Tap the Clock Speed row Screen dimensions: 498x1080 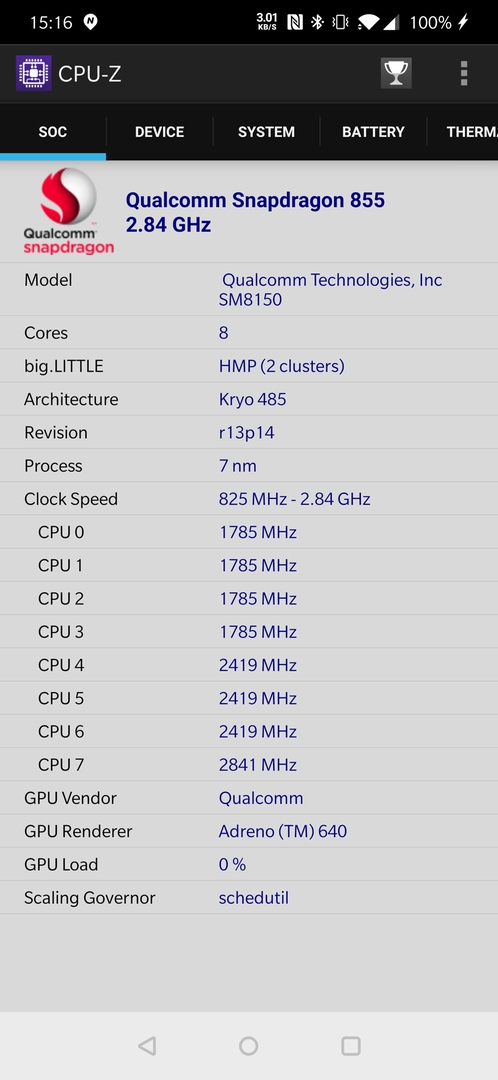(249, 499)
